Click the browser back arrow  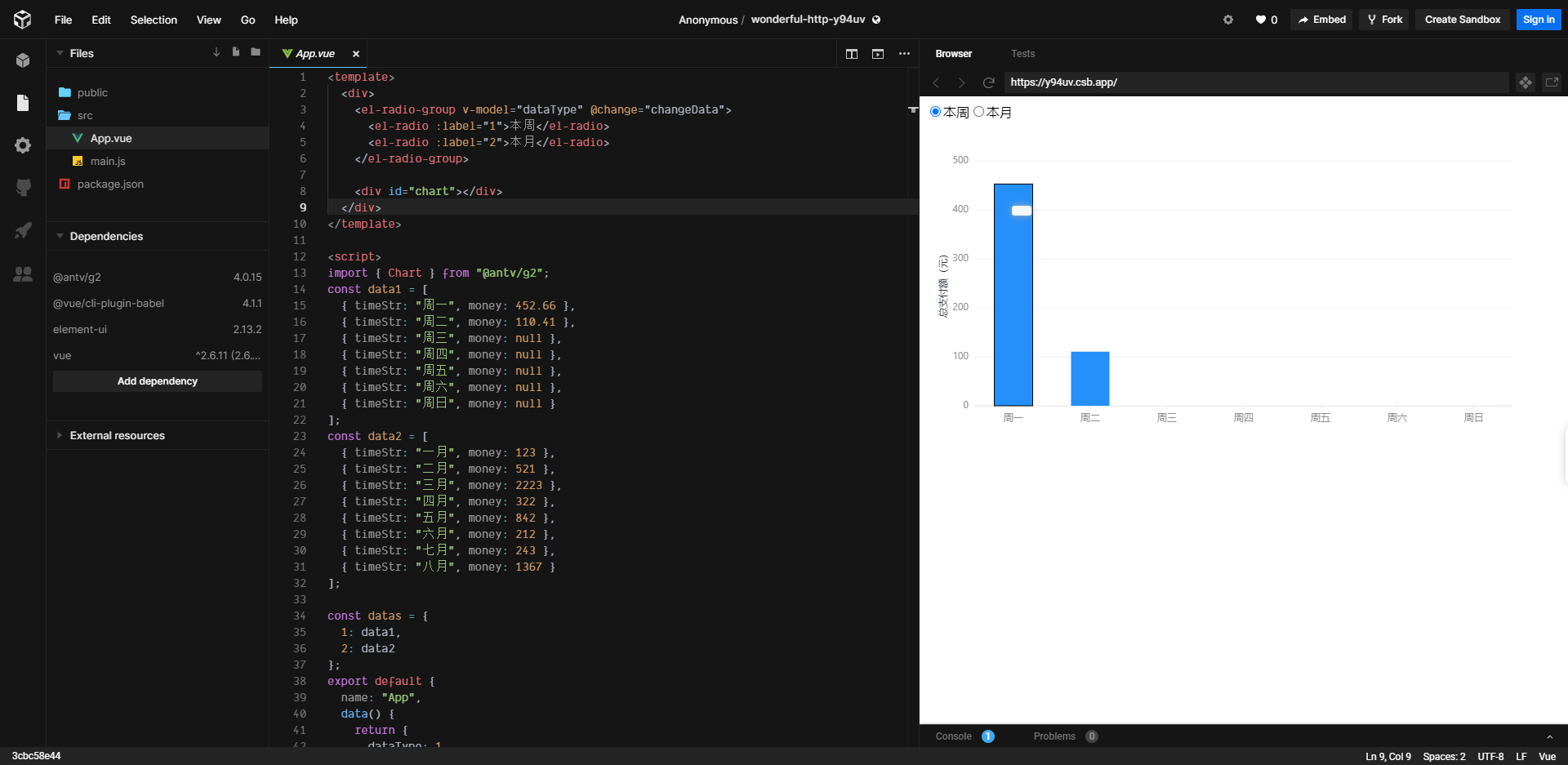(937, 82)
